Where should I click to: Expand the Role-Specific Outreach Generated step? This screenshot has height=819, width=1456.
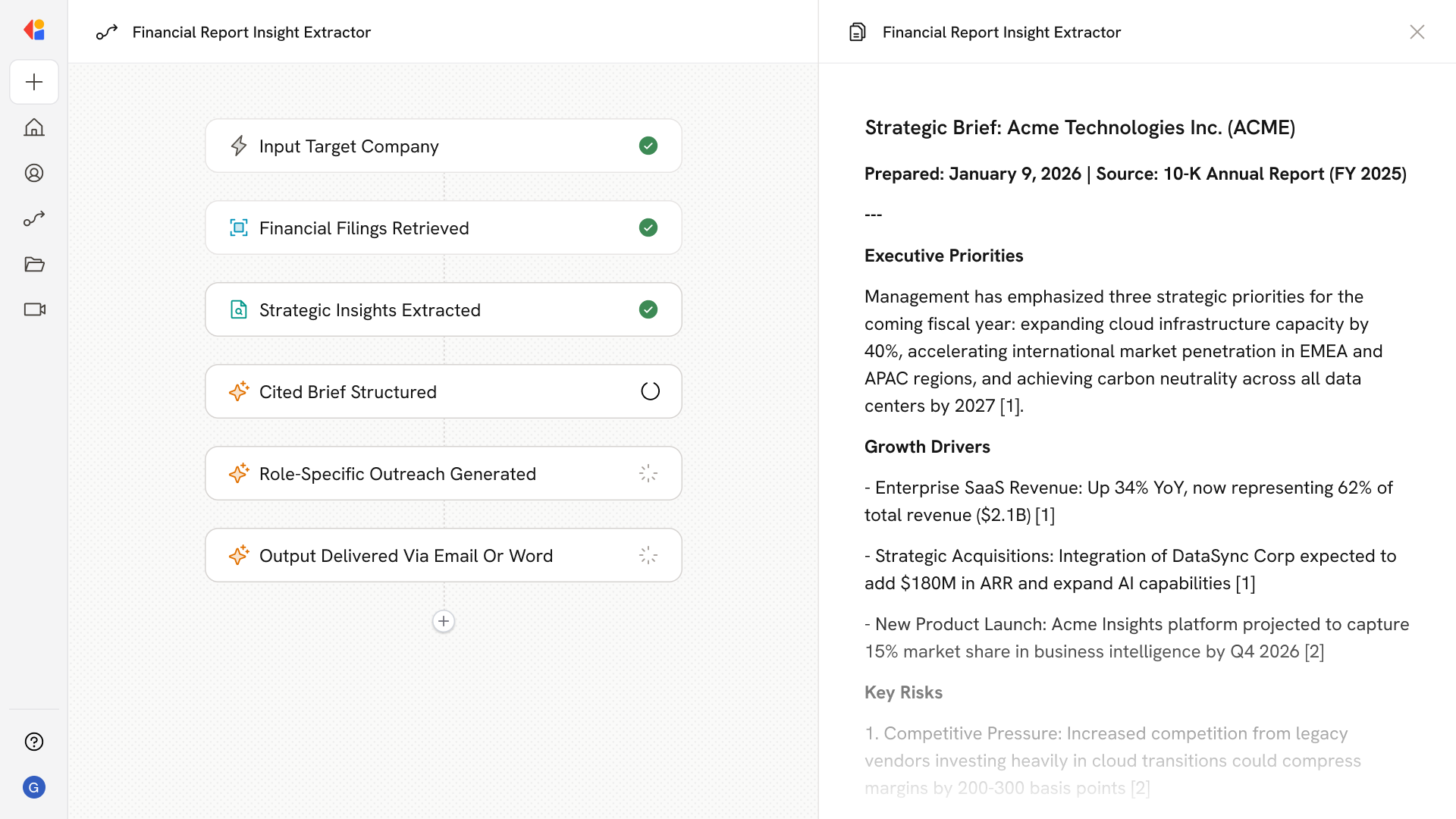coord(444,473)
